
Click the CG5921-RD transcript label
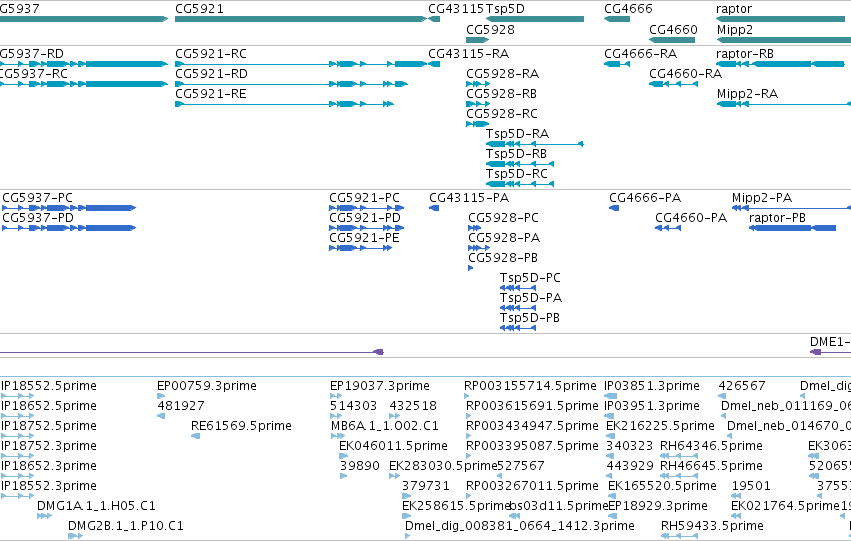[211, 73]
